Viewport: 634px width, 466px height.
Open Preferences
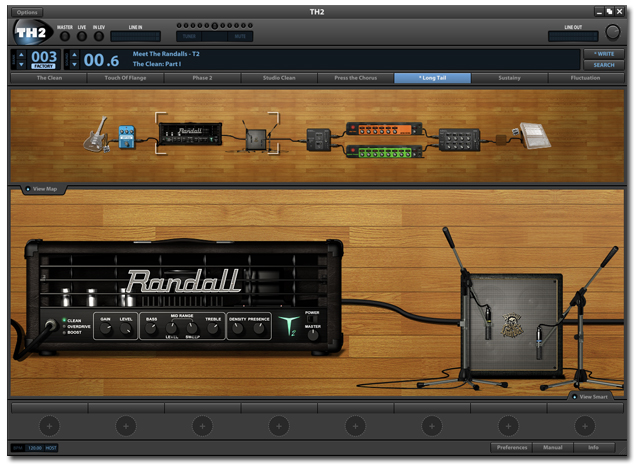[511, 447]
